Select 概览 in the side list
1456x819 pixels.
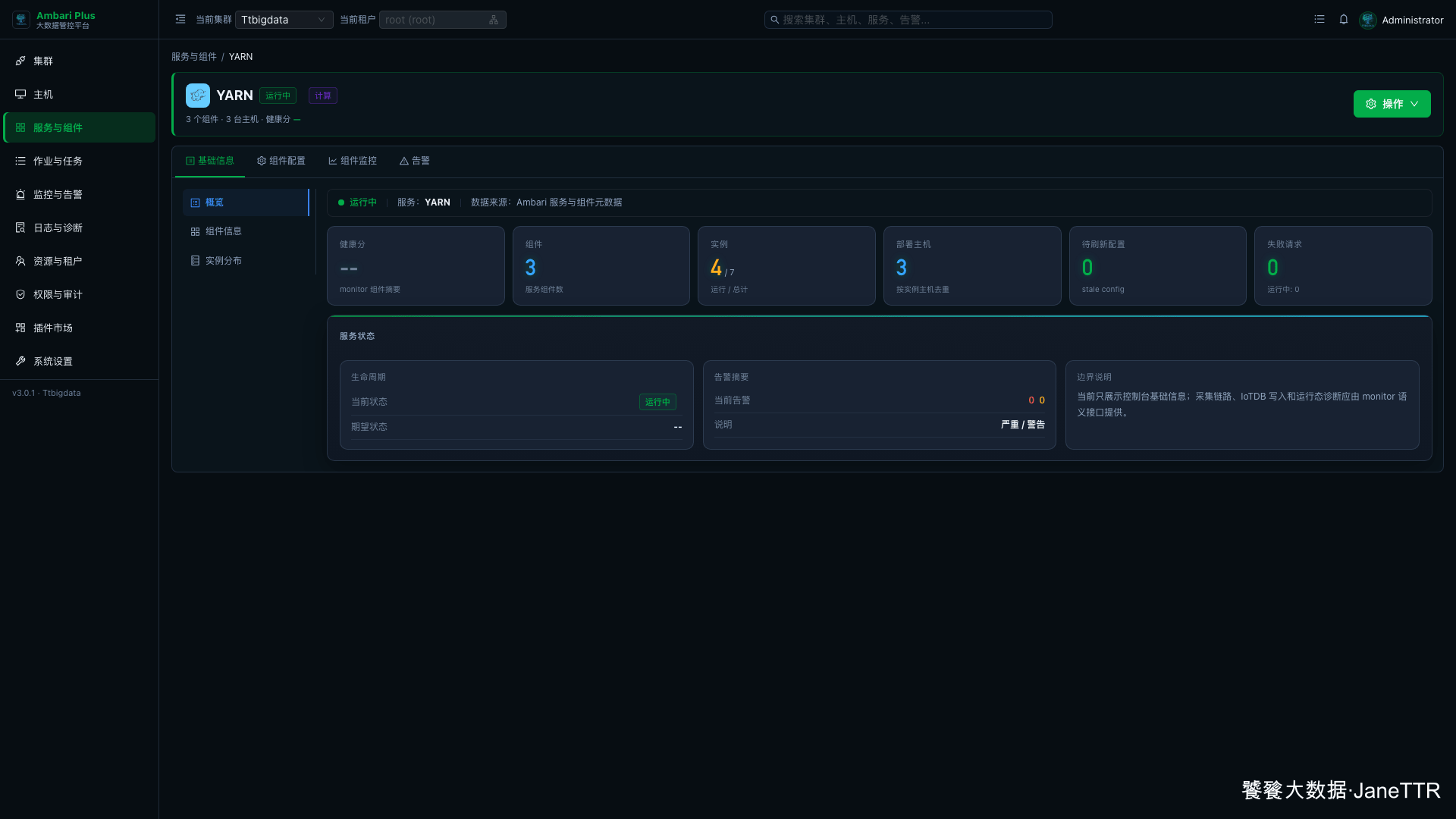(x=246, y=202)
